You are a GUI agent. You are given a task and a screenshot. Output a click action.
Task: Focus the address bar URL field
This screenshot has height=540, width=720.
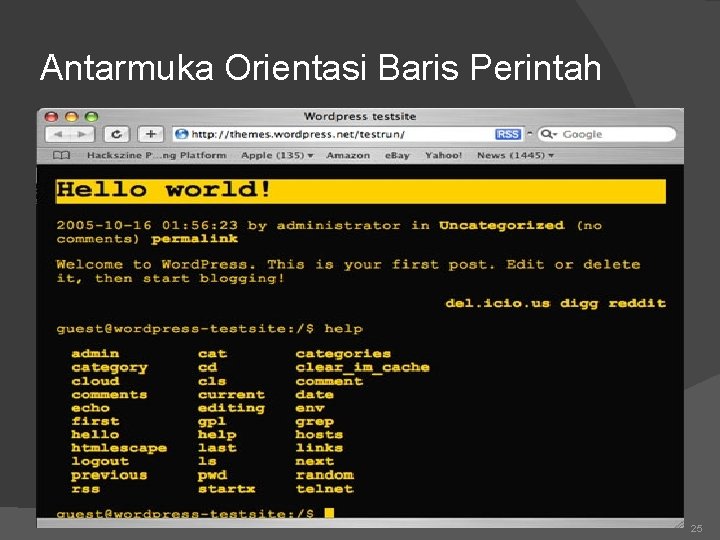pyautogui.click(x=348, y=134)
